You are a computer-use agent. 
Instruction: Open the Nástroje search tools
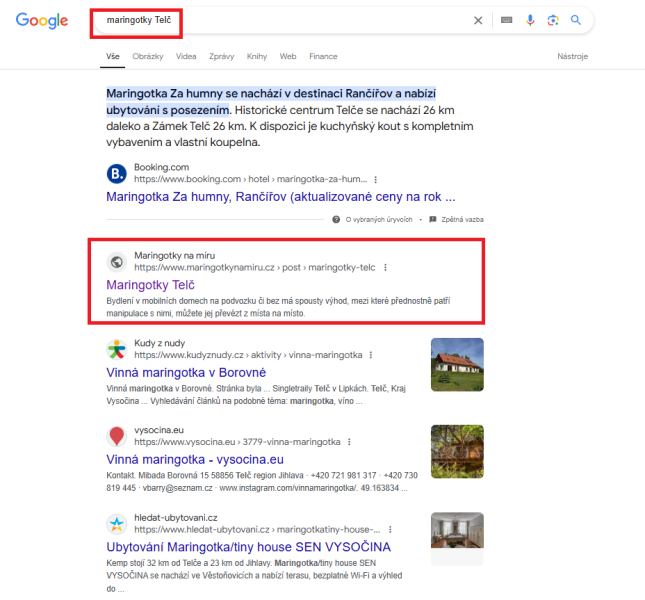573,56
